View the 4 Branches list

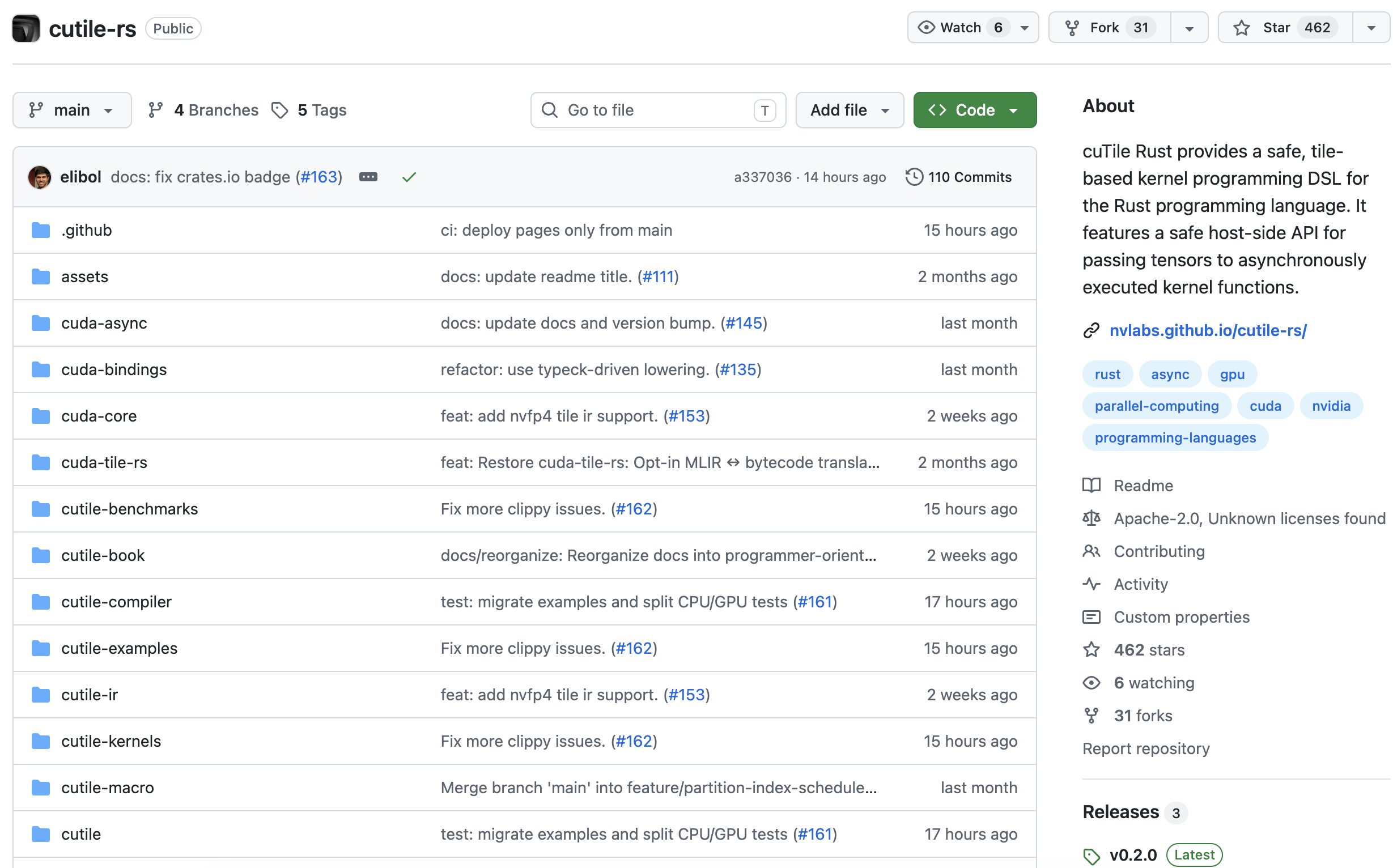coord(203,110)
